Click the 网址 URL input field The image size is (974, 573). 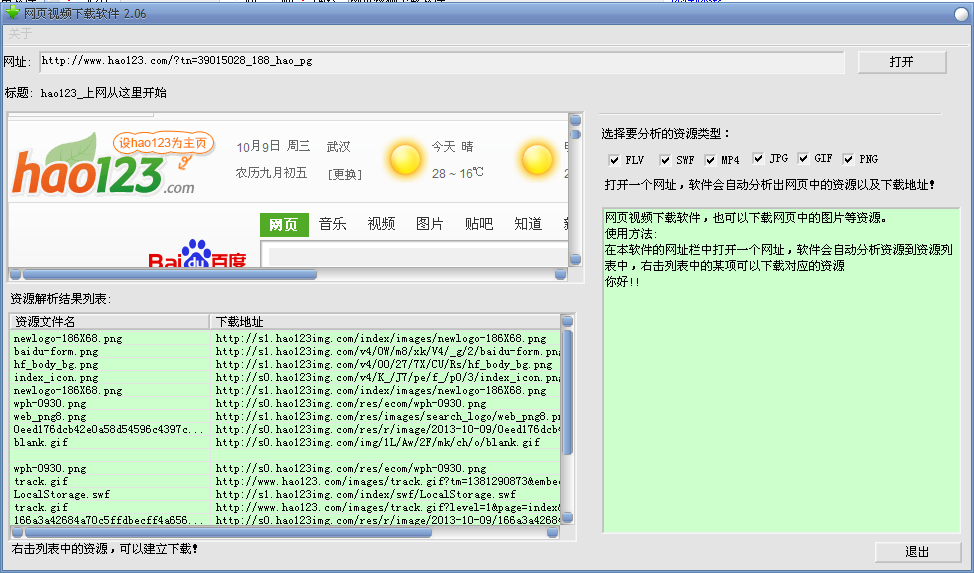(x=442, y=62)
